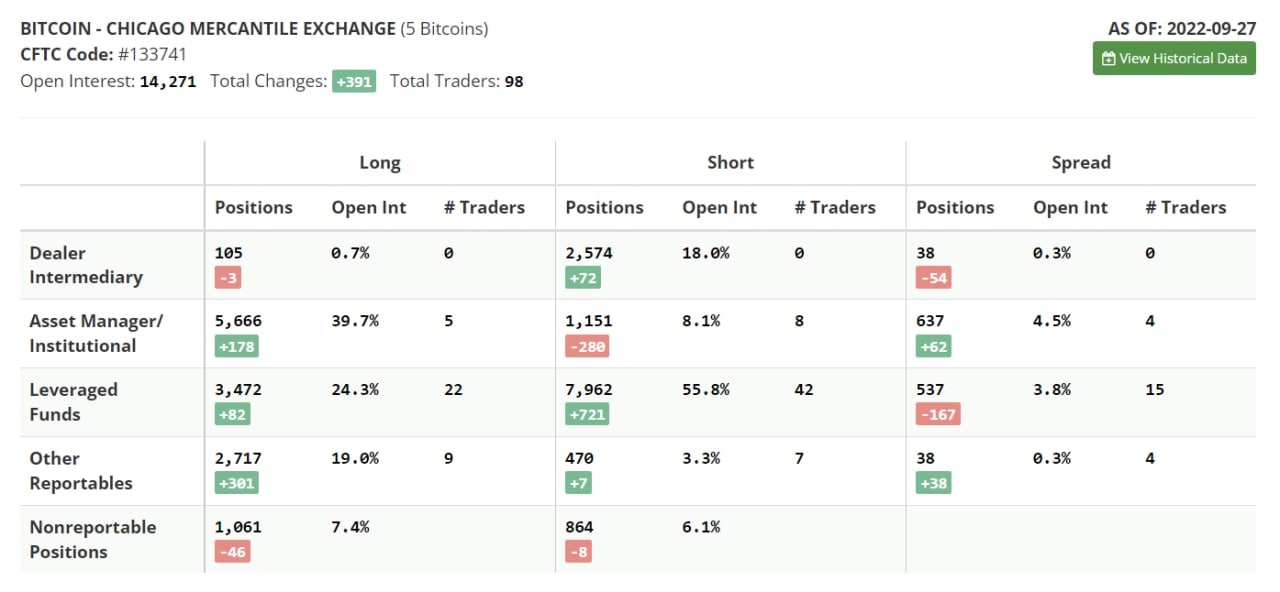Click the Long column group header
This screenshot has width=1280, height=592.
[380, 162]
